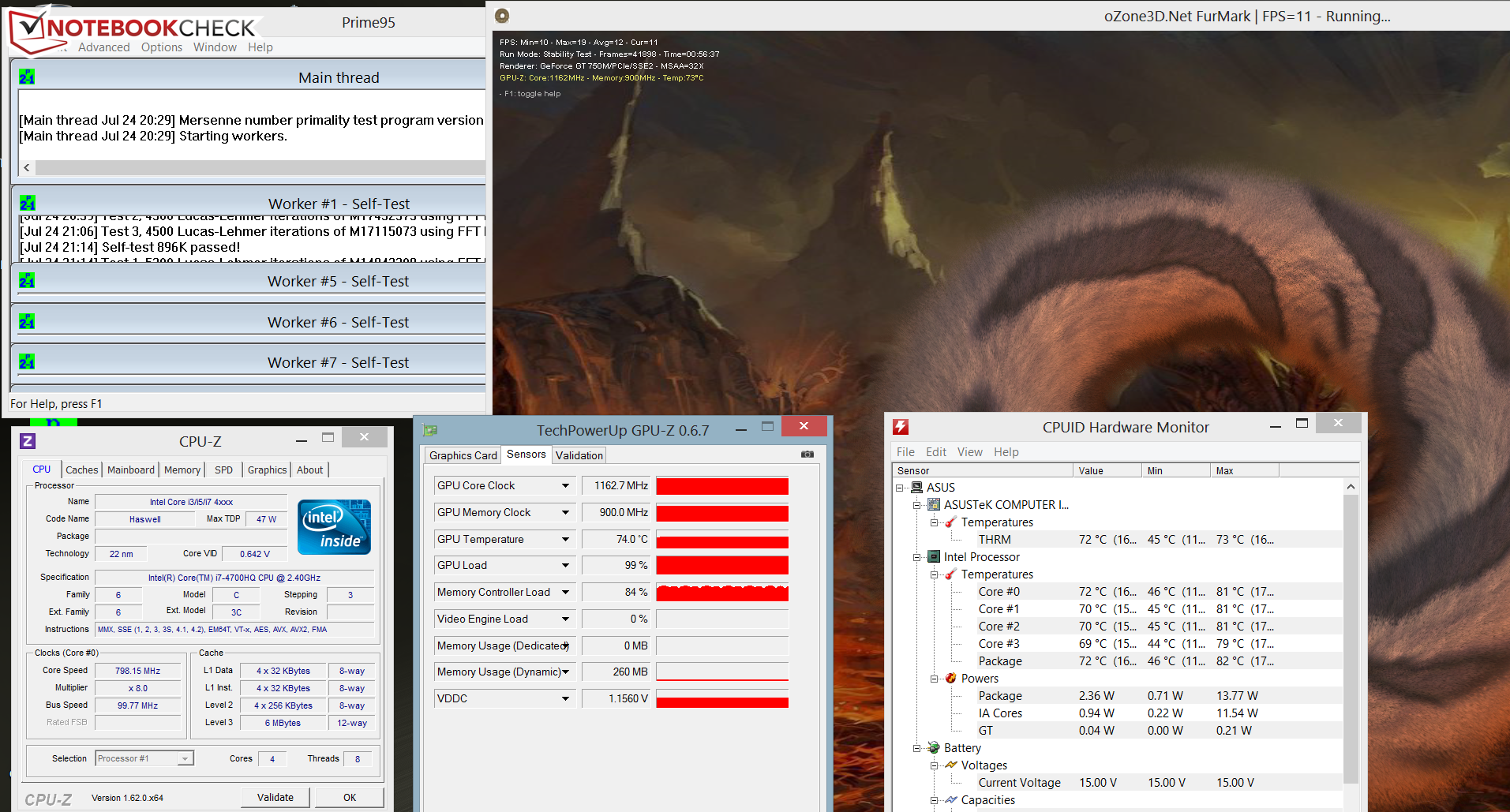Click the GPU Load red history graph
This screenshot has width=1510, height=812.
pos(722,566)
